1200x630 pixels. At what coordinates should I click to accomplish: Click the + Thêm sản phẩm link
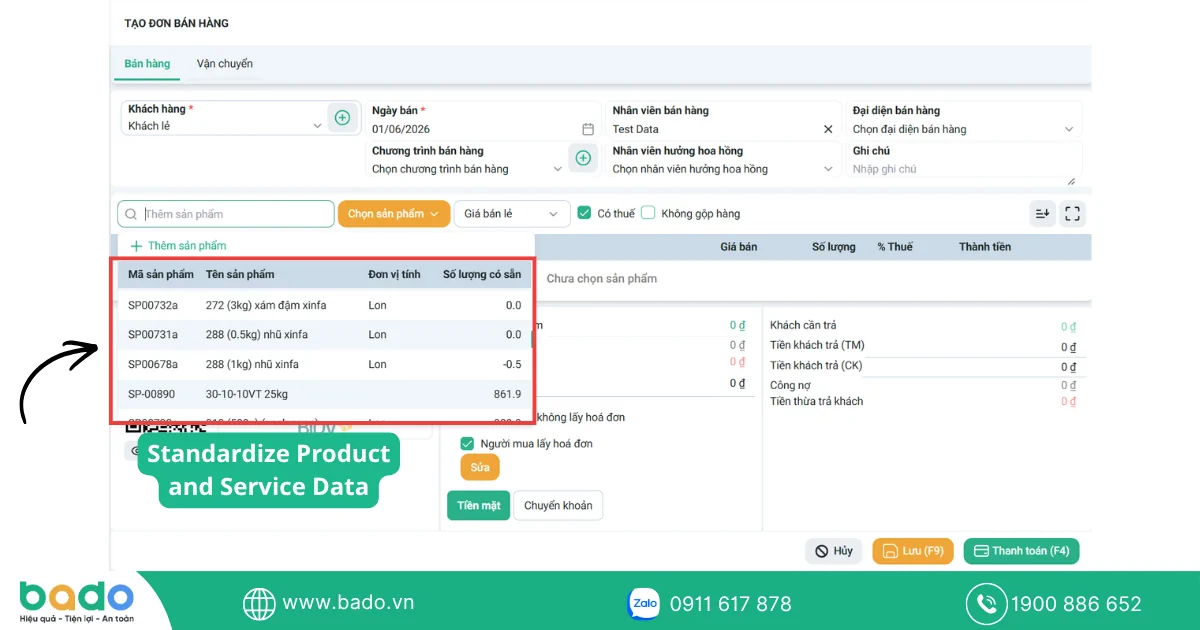pyautogui.click(x=178, y=246)
